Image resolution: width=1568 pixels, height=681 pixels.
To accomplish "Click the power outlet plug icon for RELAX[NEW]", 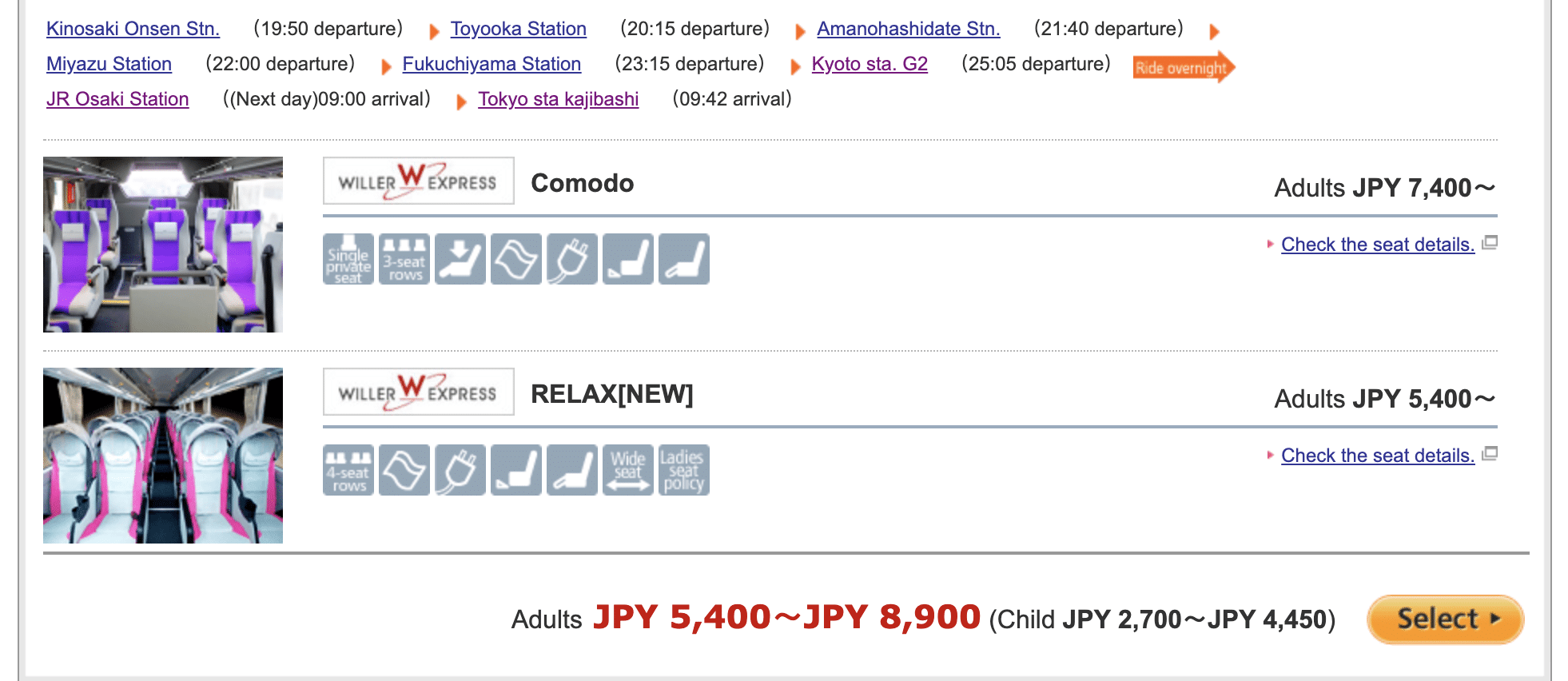I will click(460, 470).
